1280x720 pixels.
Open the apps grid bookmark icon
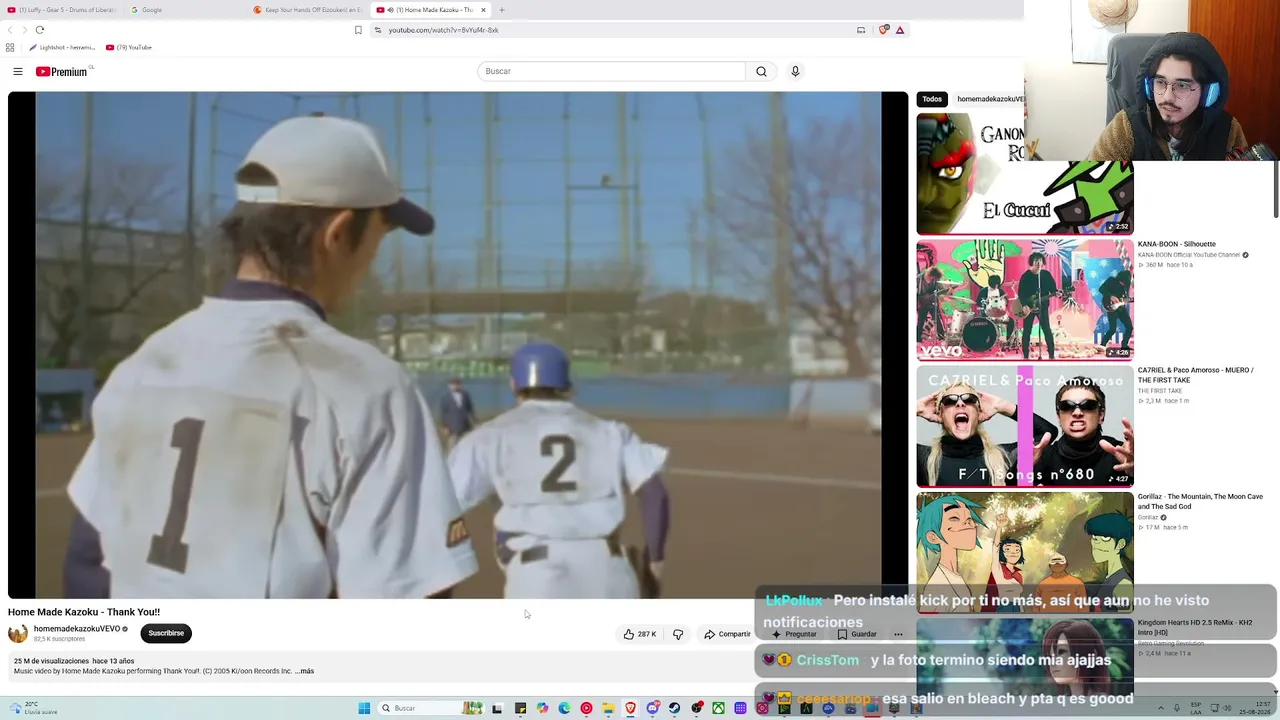tap(10, 47)
